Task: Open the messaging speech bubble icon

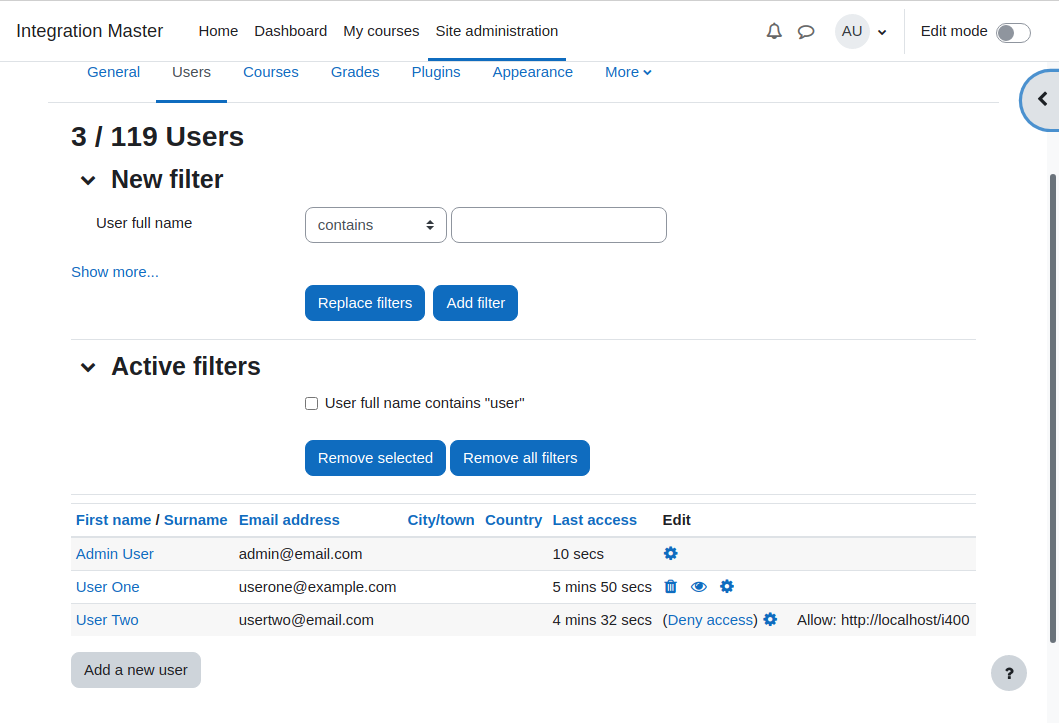Action: click(806, 32)
